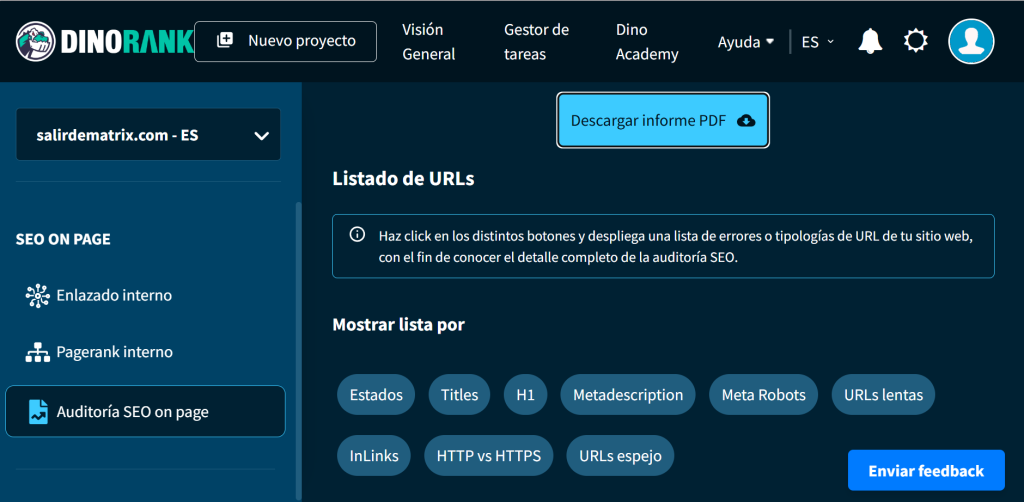This screenshot has width=1024, height=502.
Task: Click the Pagerank interno hierarchy icon
Action: (38, 352)
